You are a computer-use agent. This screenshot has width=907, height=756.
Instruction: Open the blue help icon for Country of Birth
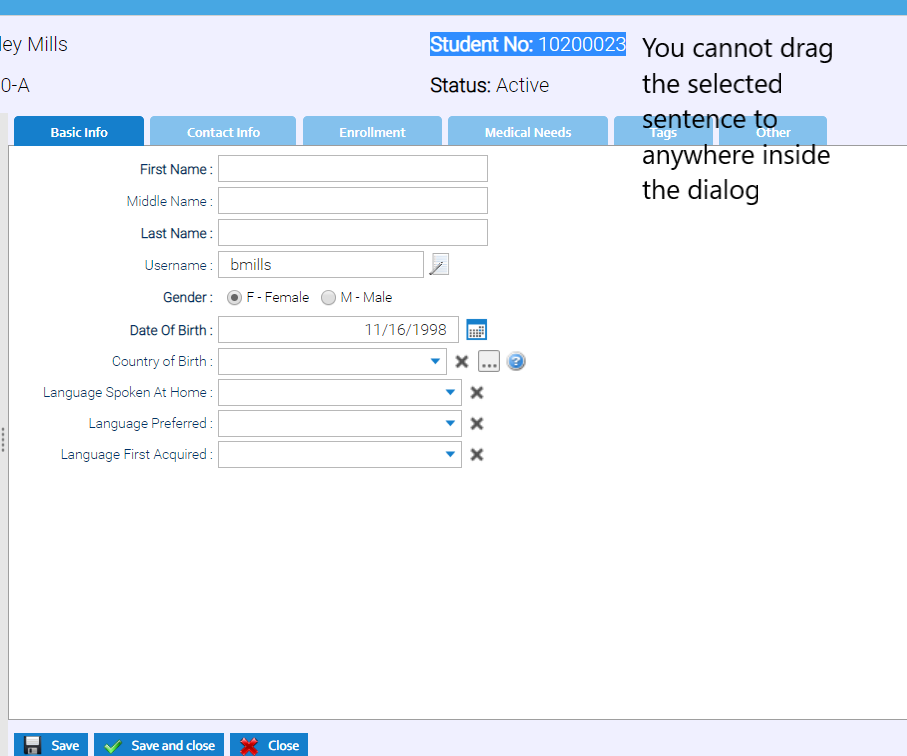click(516, 361)
